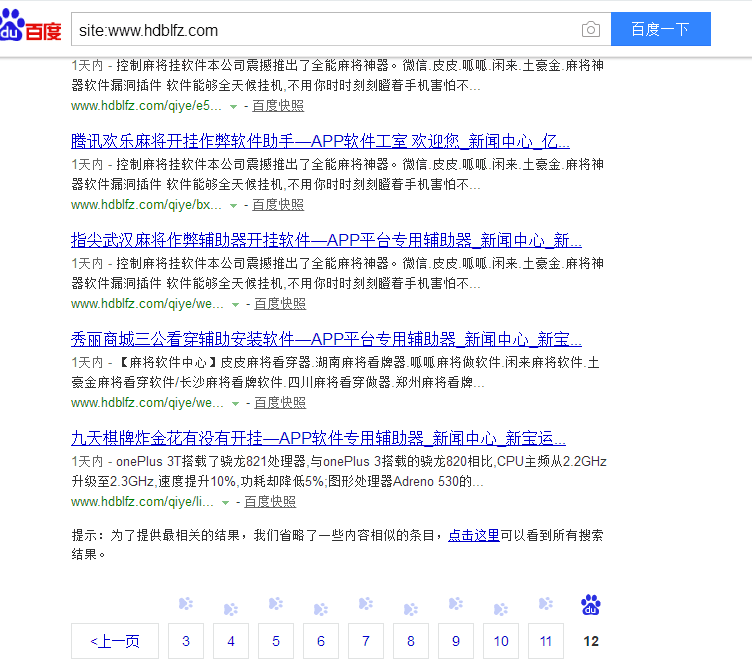Click paw icon above page 3

pos(186,603)
